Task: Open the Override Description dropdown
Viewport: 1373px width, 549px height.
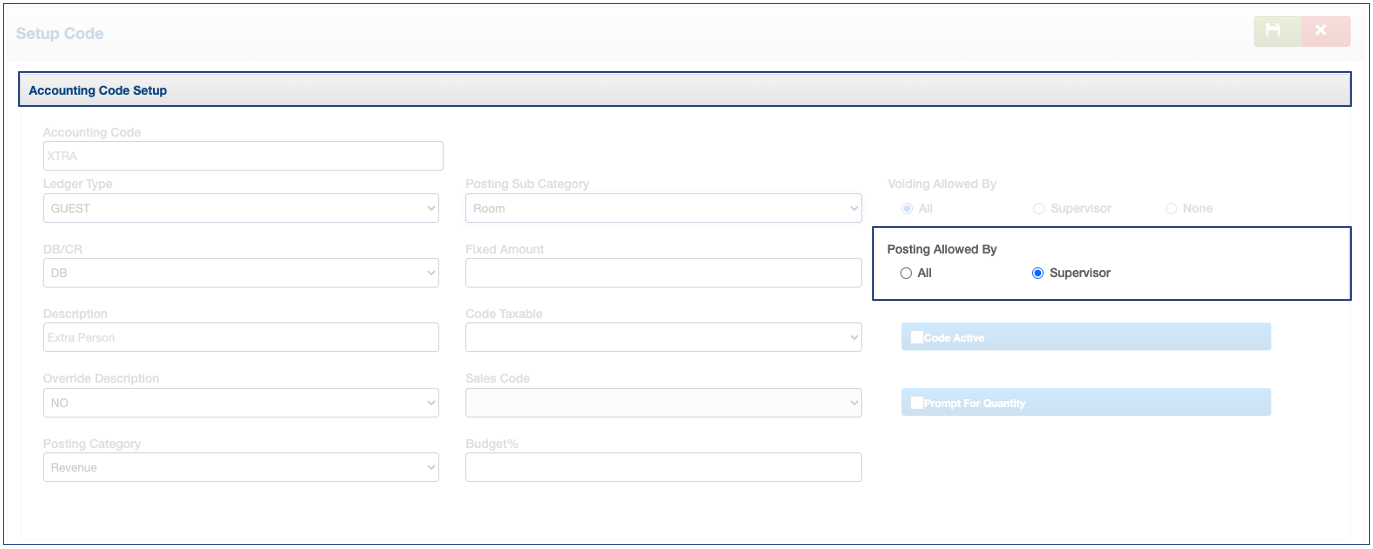Action: (x=240, y=403)
